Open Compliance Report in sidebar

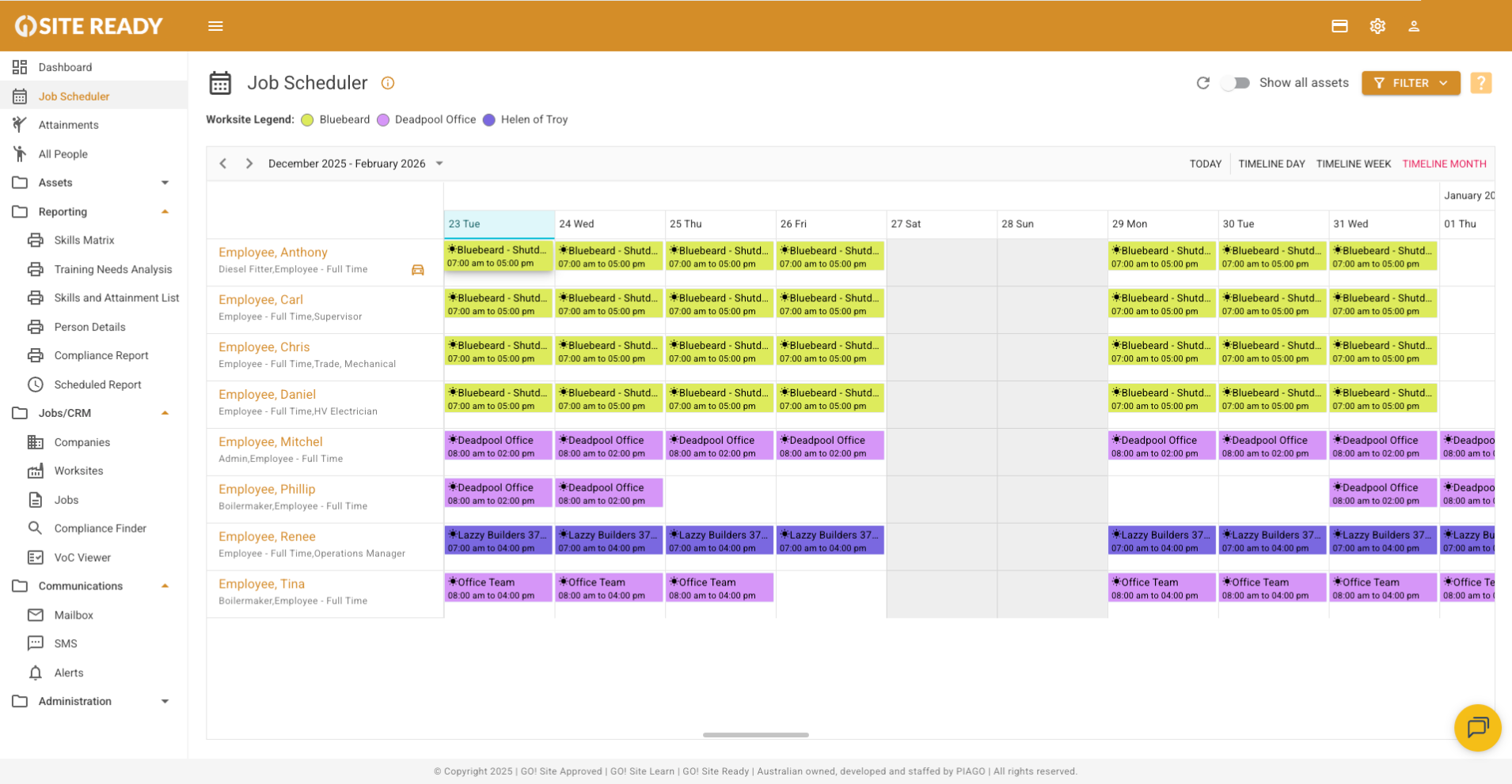[101, 356]
